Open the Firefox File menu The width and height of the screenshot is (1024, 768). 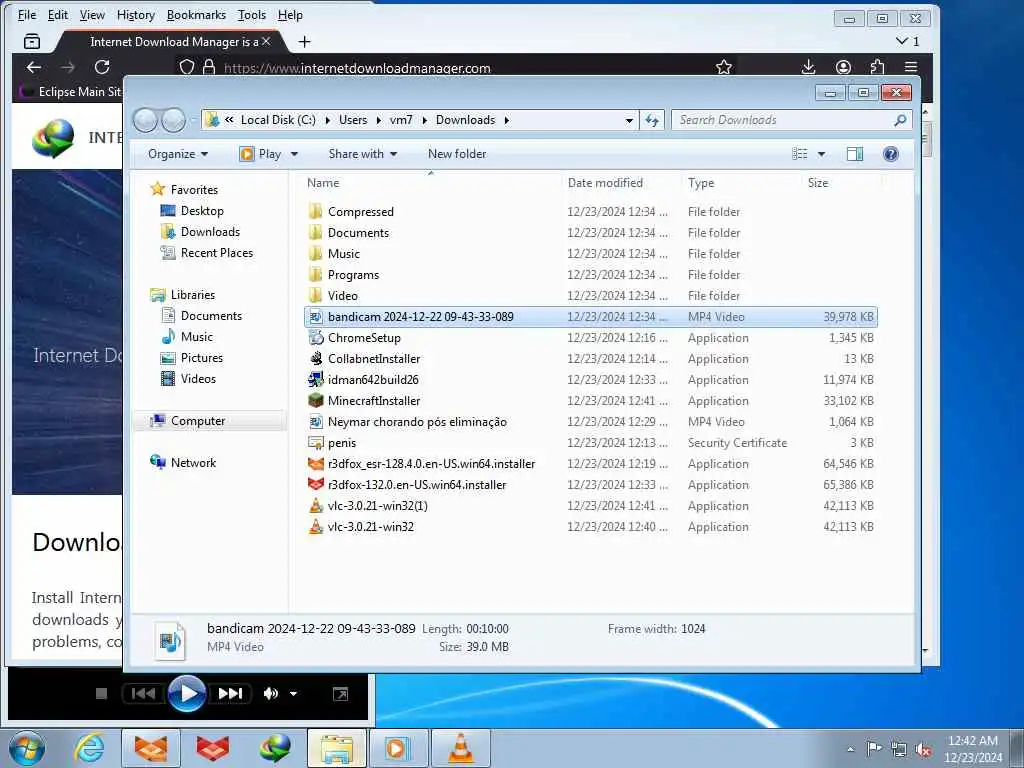(27, 14)
